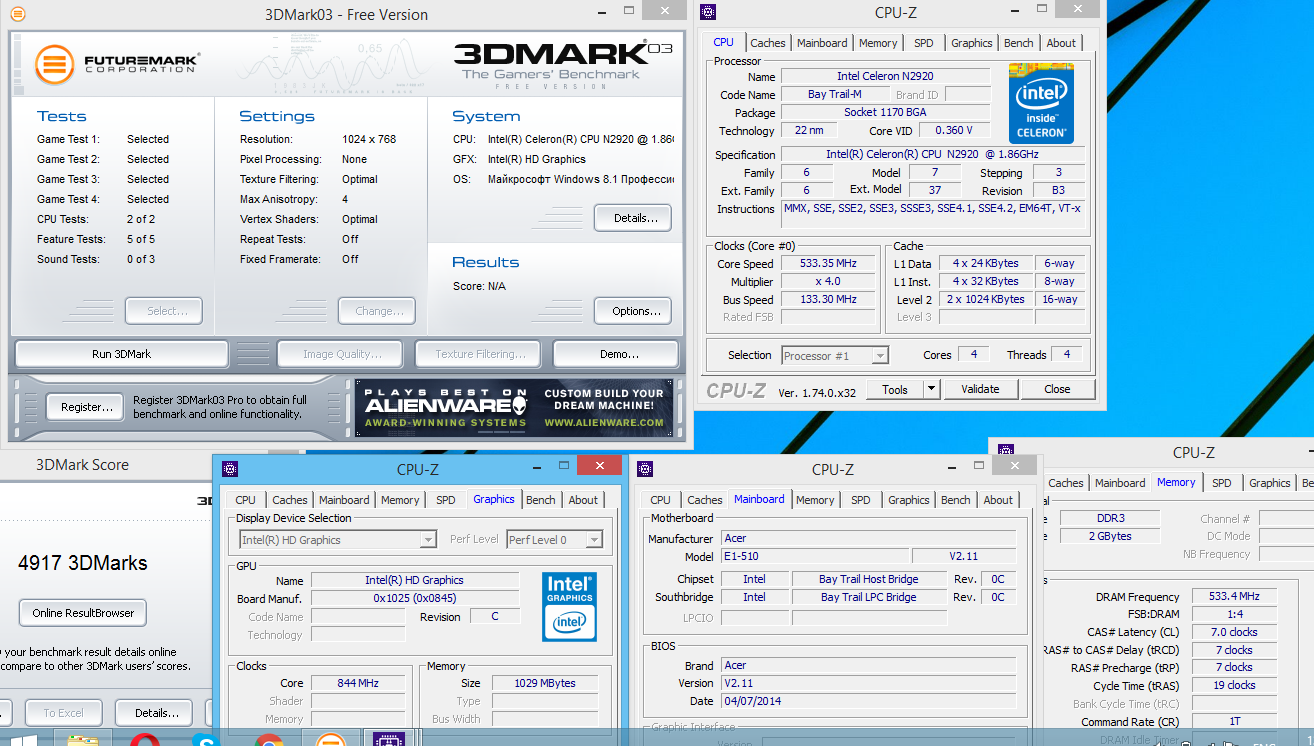Viewport: 1314px width, 746px height.
Task: Click the orange 3DMark03 title bar icon
Action: coord(17,14)
